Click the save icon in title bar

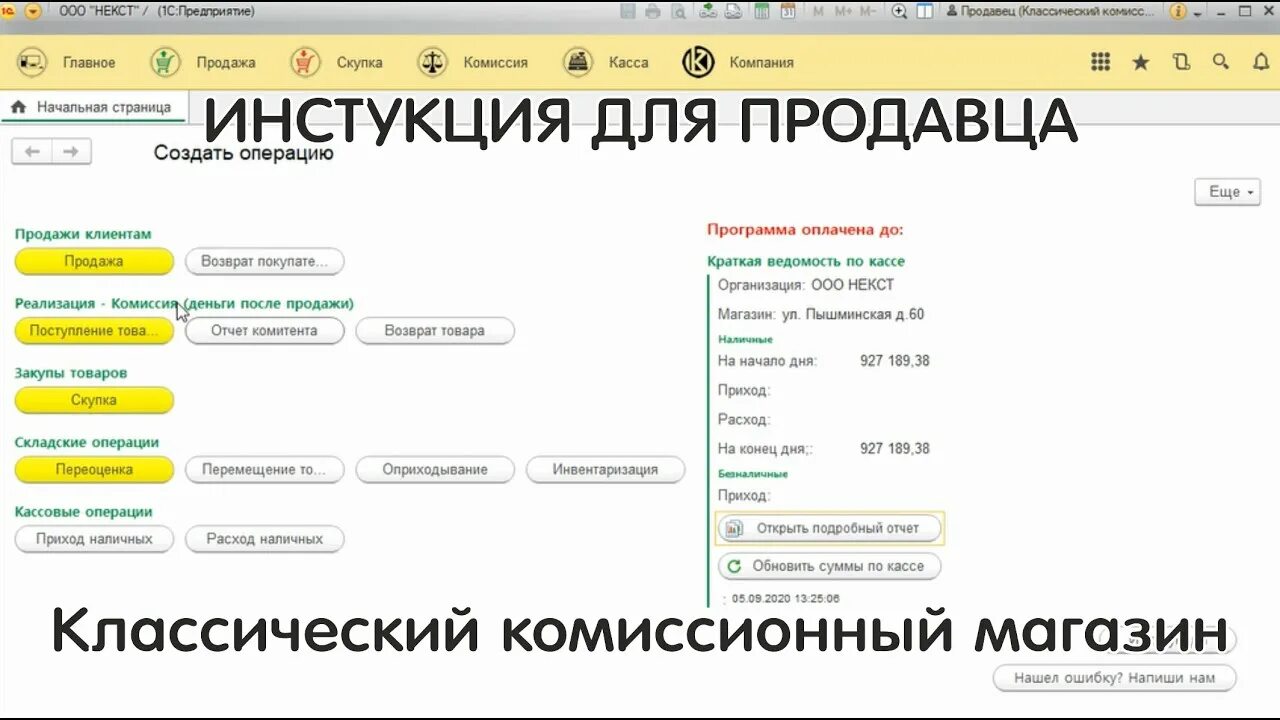coord(626,11)
